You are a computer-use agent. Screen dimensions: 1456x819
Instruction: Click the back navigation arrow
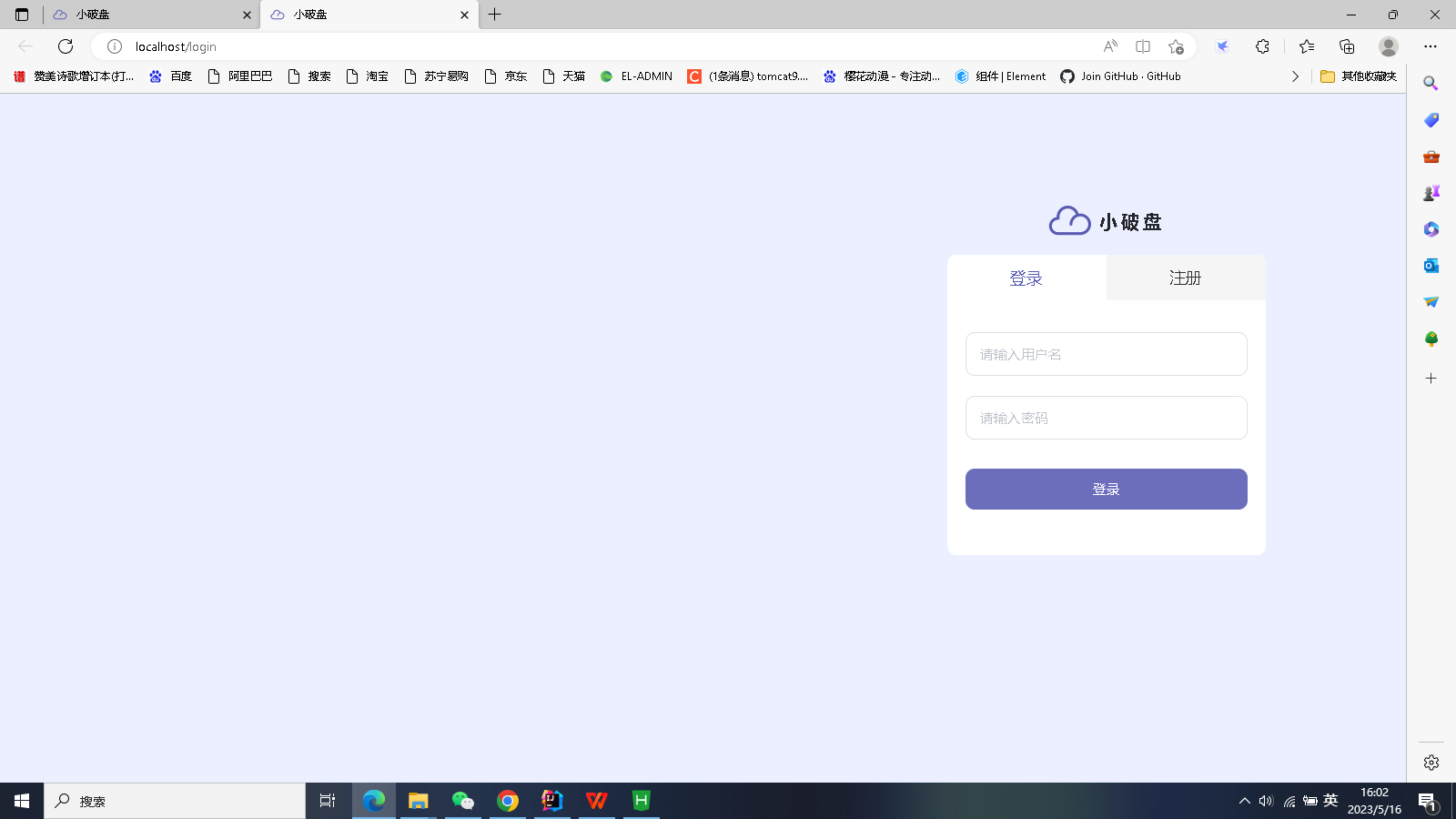point(25,46)
